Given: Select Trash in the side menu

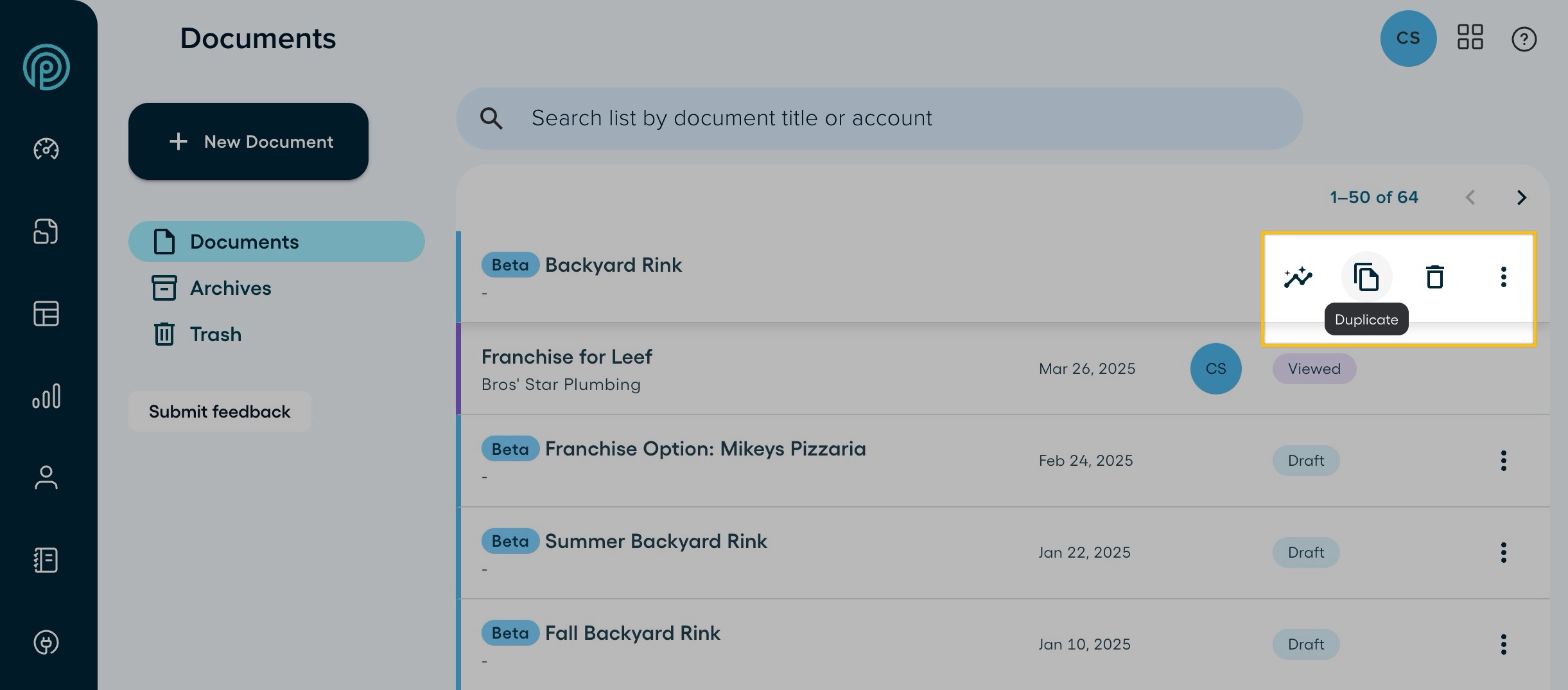Looking at the screenshot, I should [197, 334].
